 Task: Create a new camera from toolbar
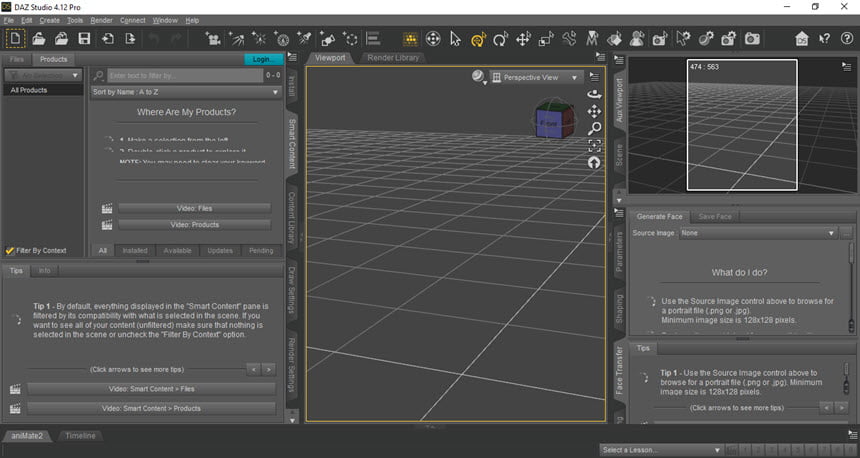[x=213, y=39]
